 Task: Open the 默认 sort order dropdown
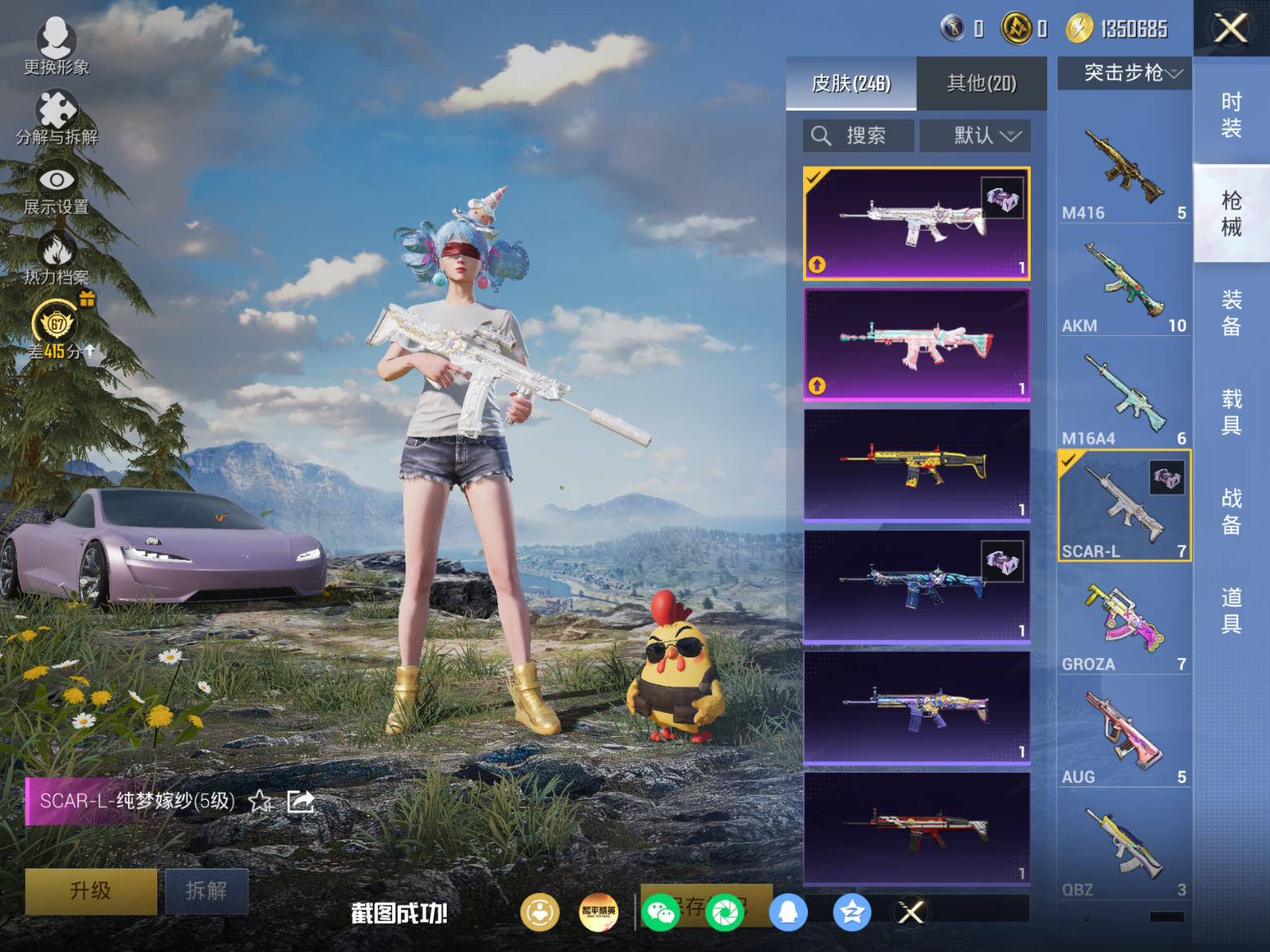[975, 136]
